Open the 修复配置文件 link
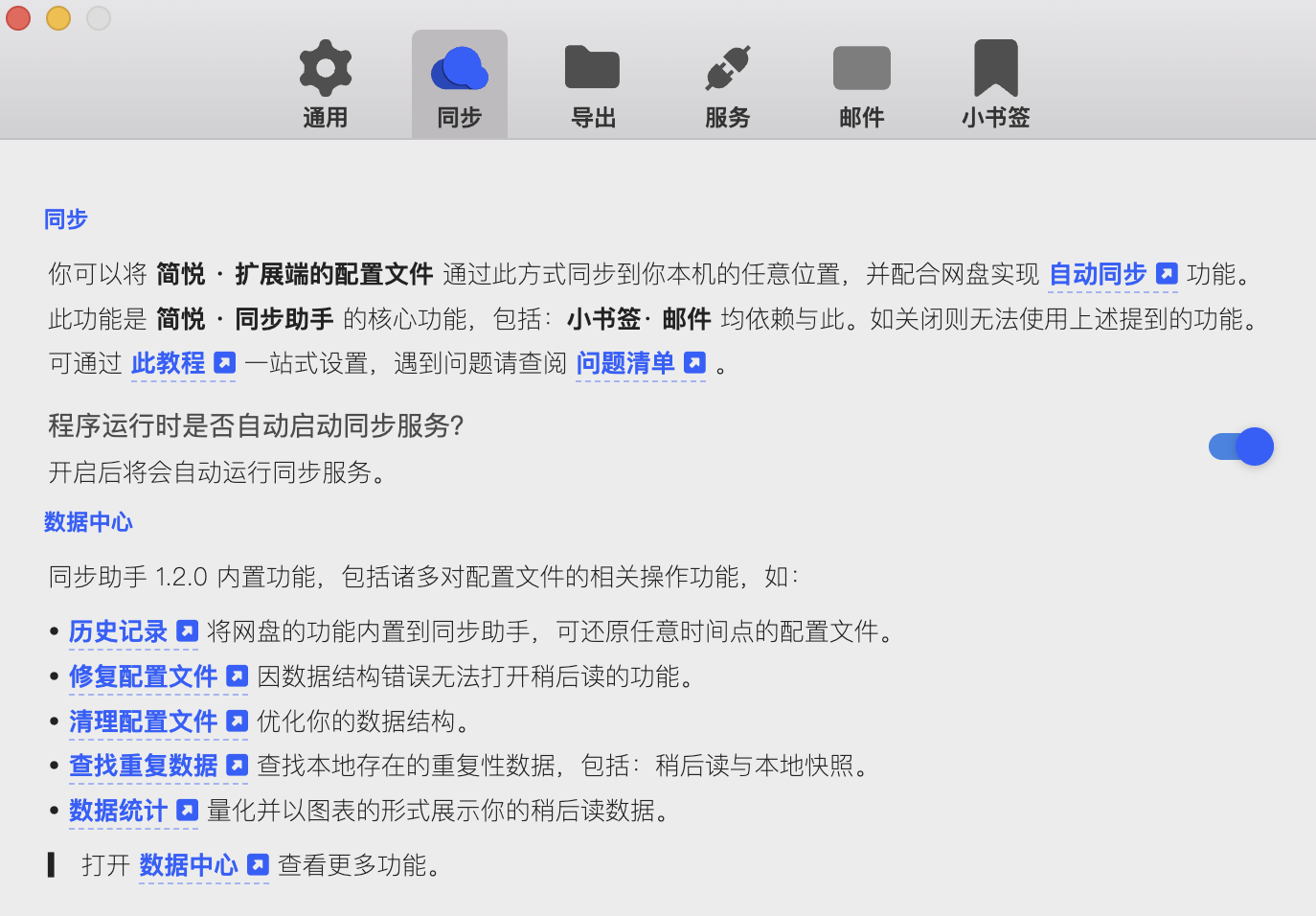1316x916 pixels. coord(143,676)
